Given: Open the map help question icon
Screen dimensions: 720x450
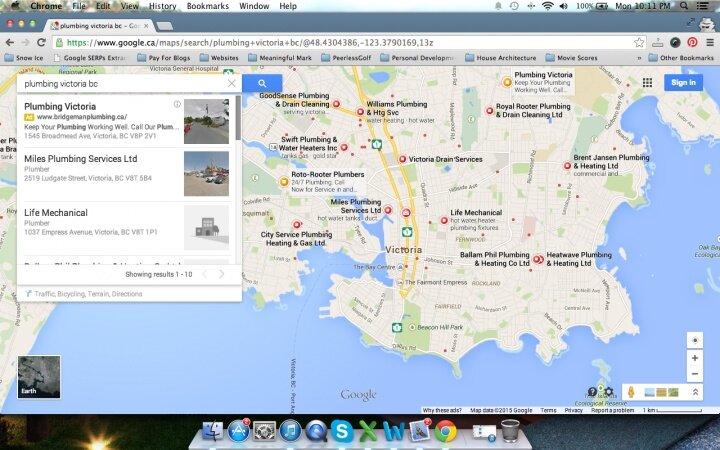Looking at the screenshot, I should pyautogui.click(x=592, y=392).
